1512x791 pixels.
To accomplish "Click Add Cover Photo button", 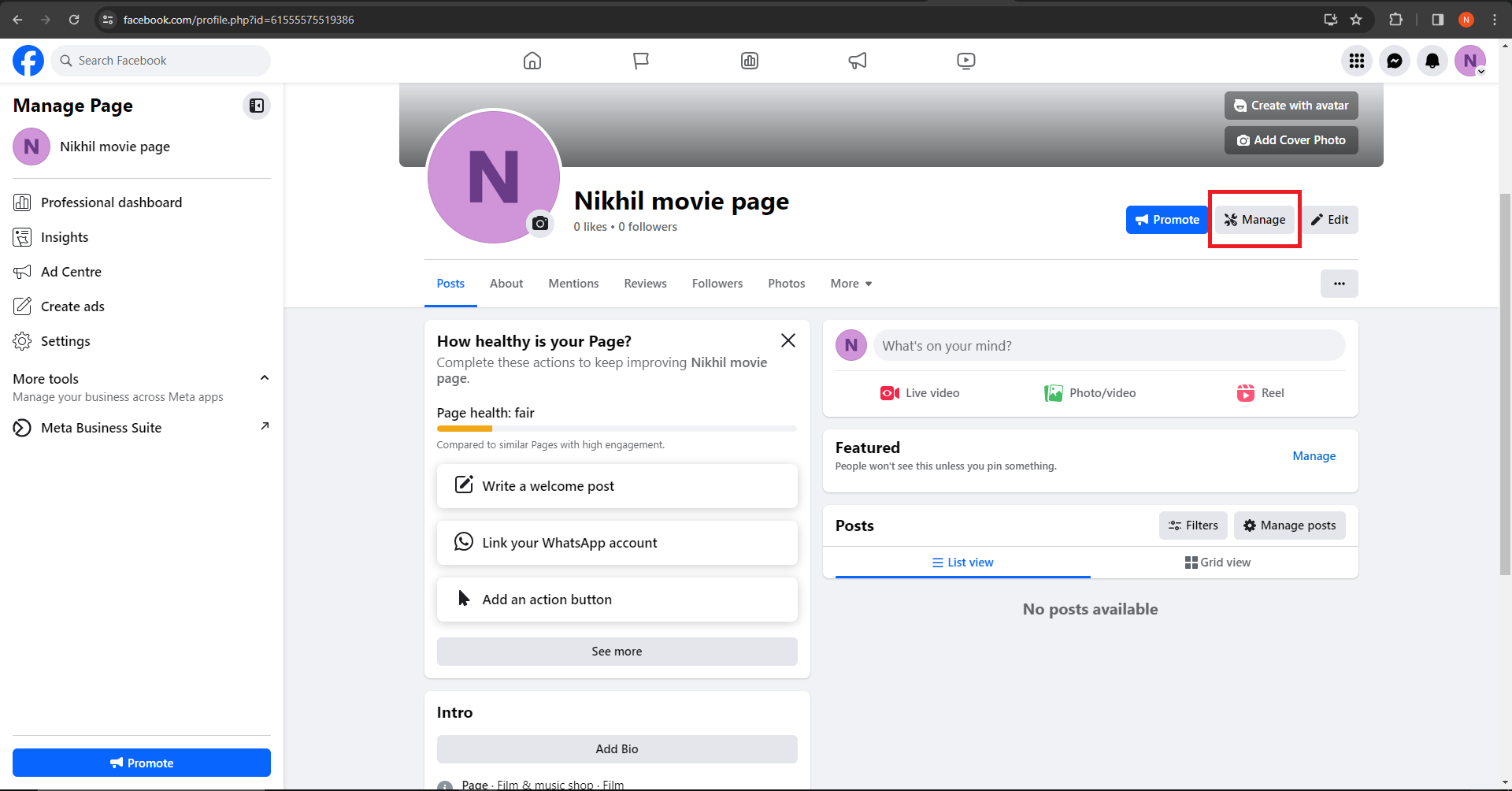I will click(1291, 140).
